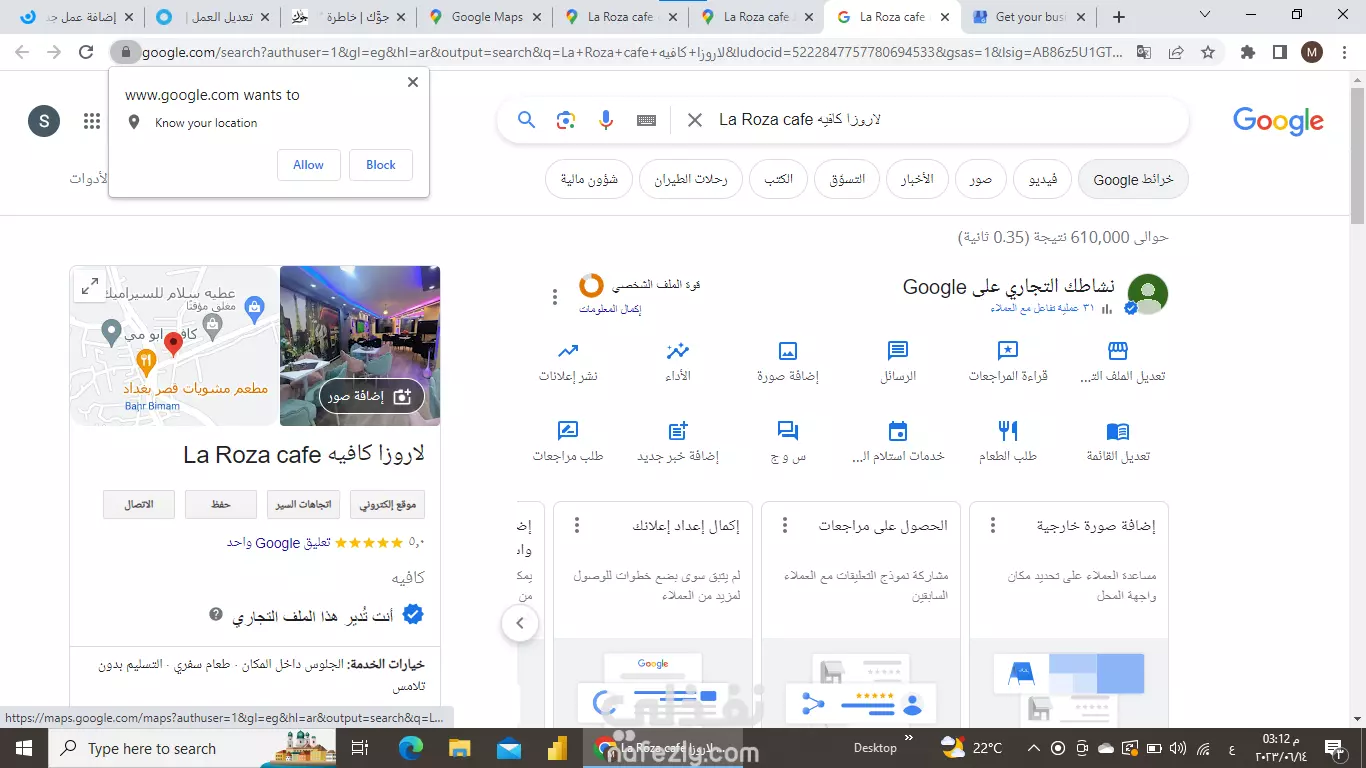Select the الكتب filter chip
This screenshot has width=1366, height=768.
click(778, 180)
